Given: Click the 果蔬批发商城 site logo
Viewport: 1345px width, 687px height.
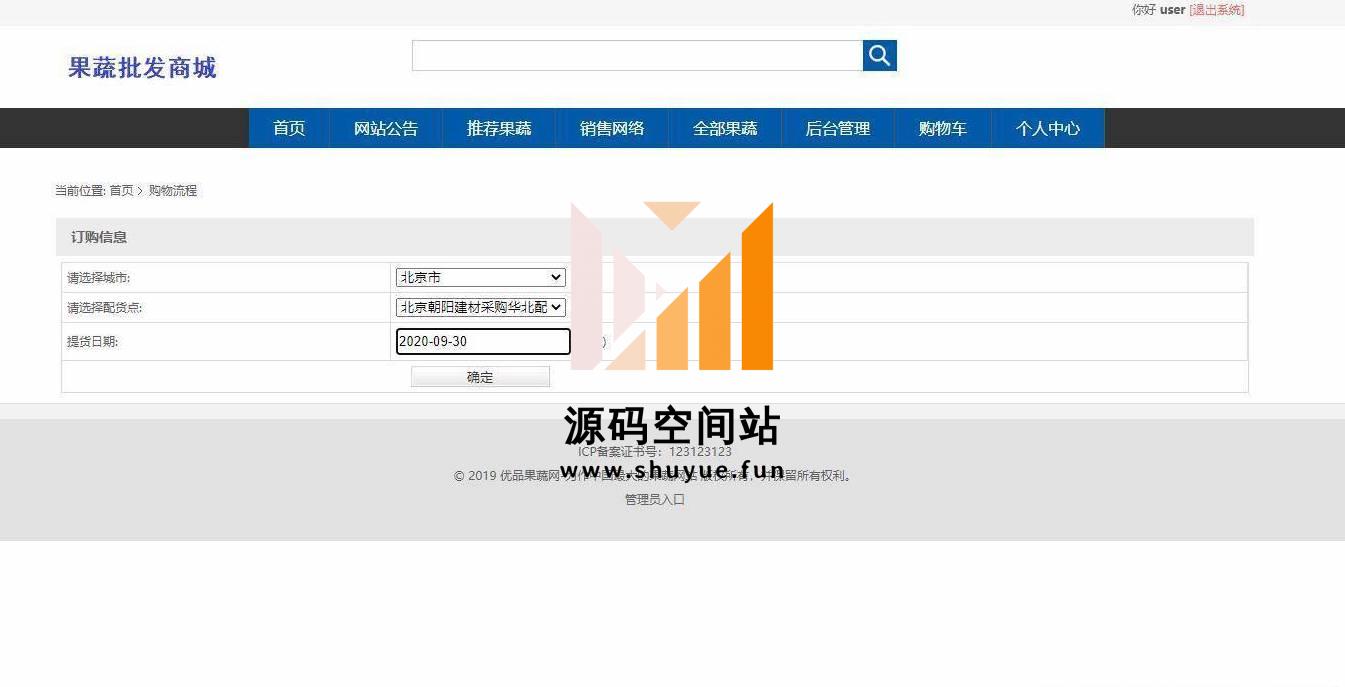Looking at the screenshot, I should [142, 68].
